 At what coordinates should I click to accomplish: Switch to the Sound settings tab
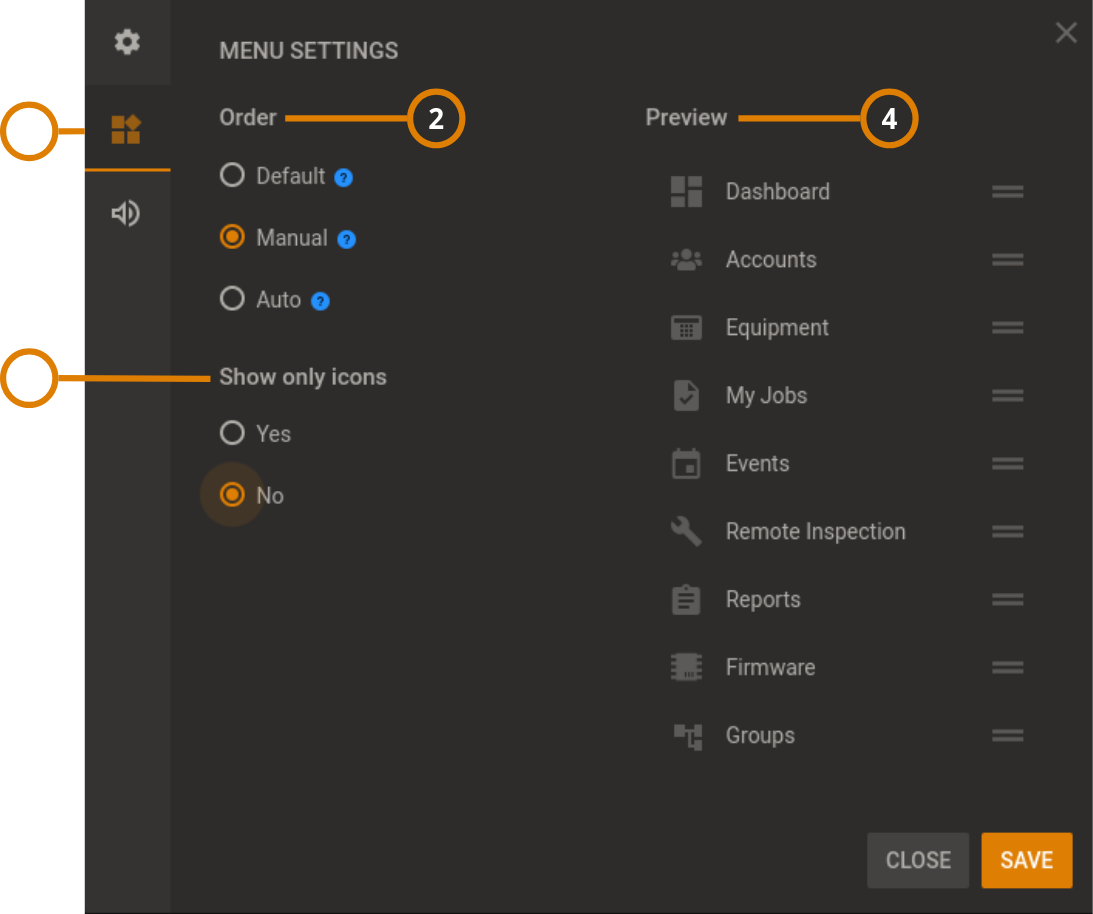point(127,212)
